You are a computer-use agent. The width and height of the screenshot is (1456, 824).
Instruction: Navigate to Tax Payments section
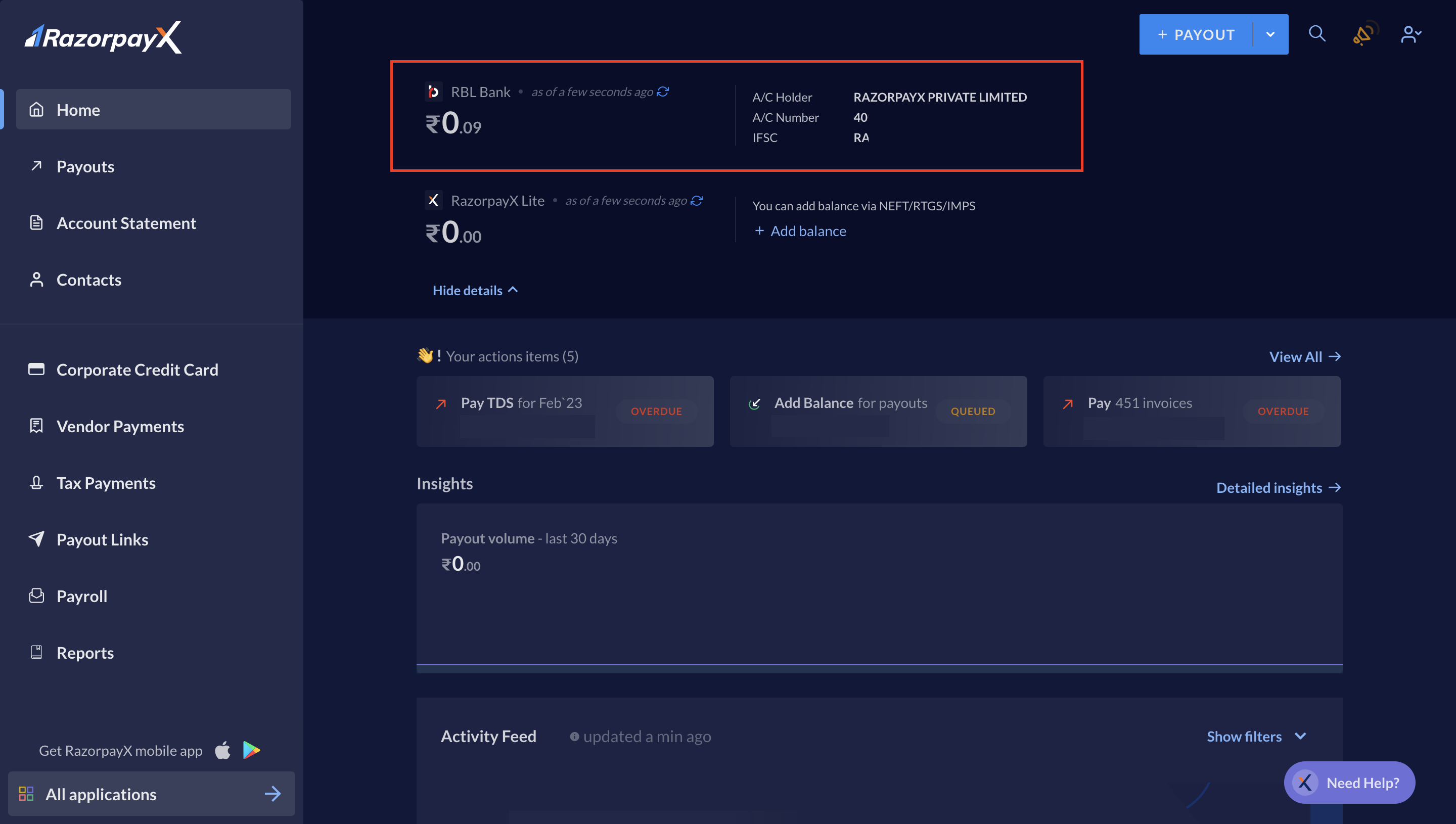(x=106, y=484)
